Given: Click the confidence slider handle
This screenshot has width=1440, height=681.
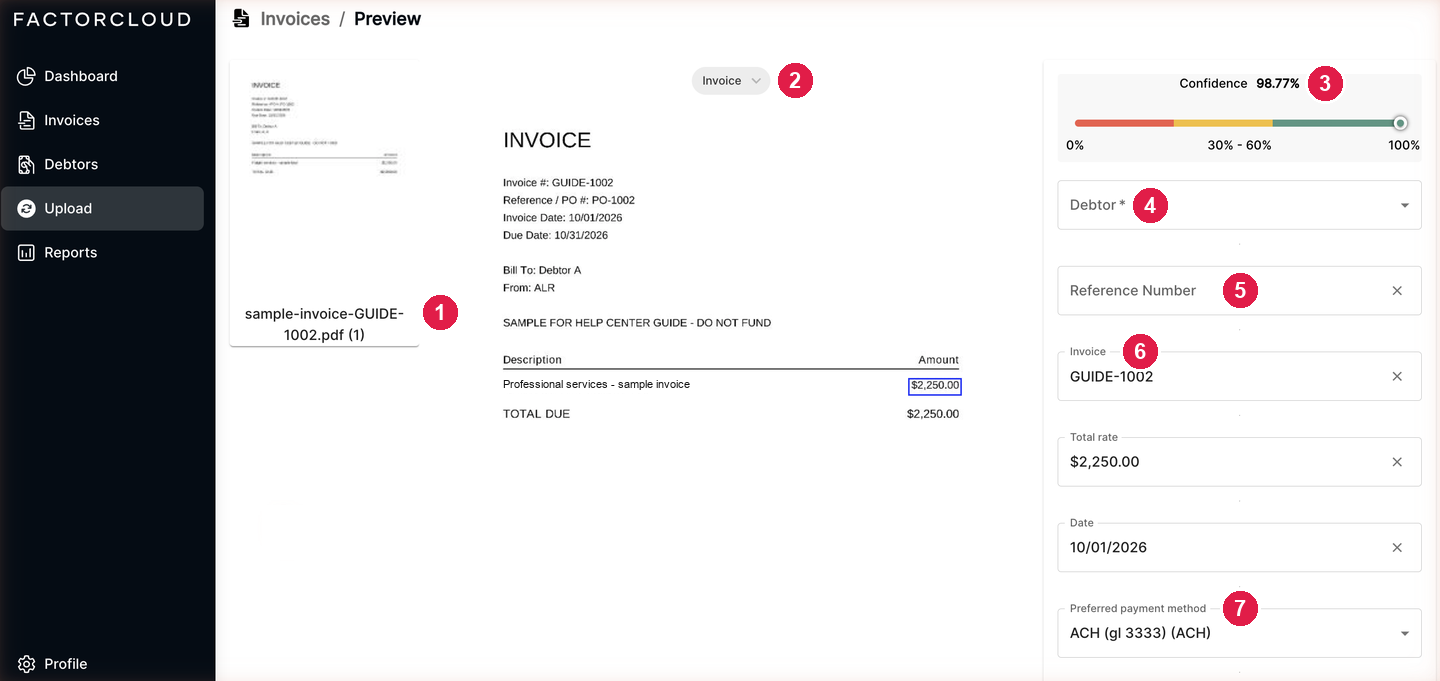Looking at the screenshot, I should tap(1400, 123).
